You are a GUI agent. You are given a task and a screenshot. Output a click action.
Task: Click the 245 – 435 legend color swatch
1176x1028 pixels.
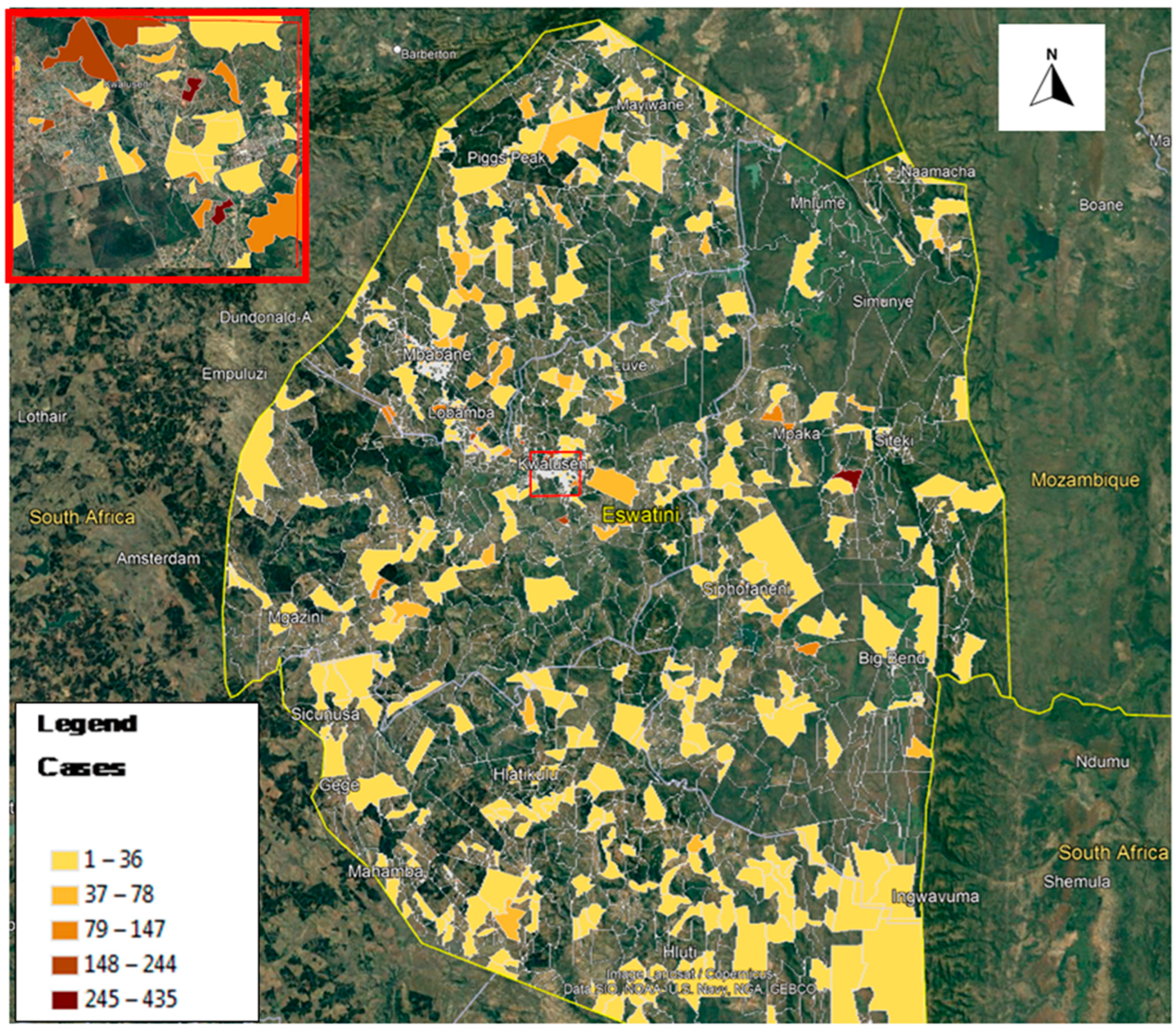pos(65,999)
